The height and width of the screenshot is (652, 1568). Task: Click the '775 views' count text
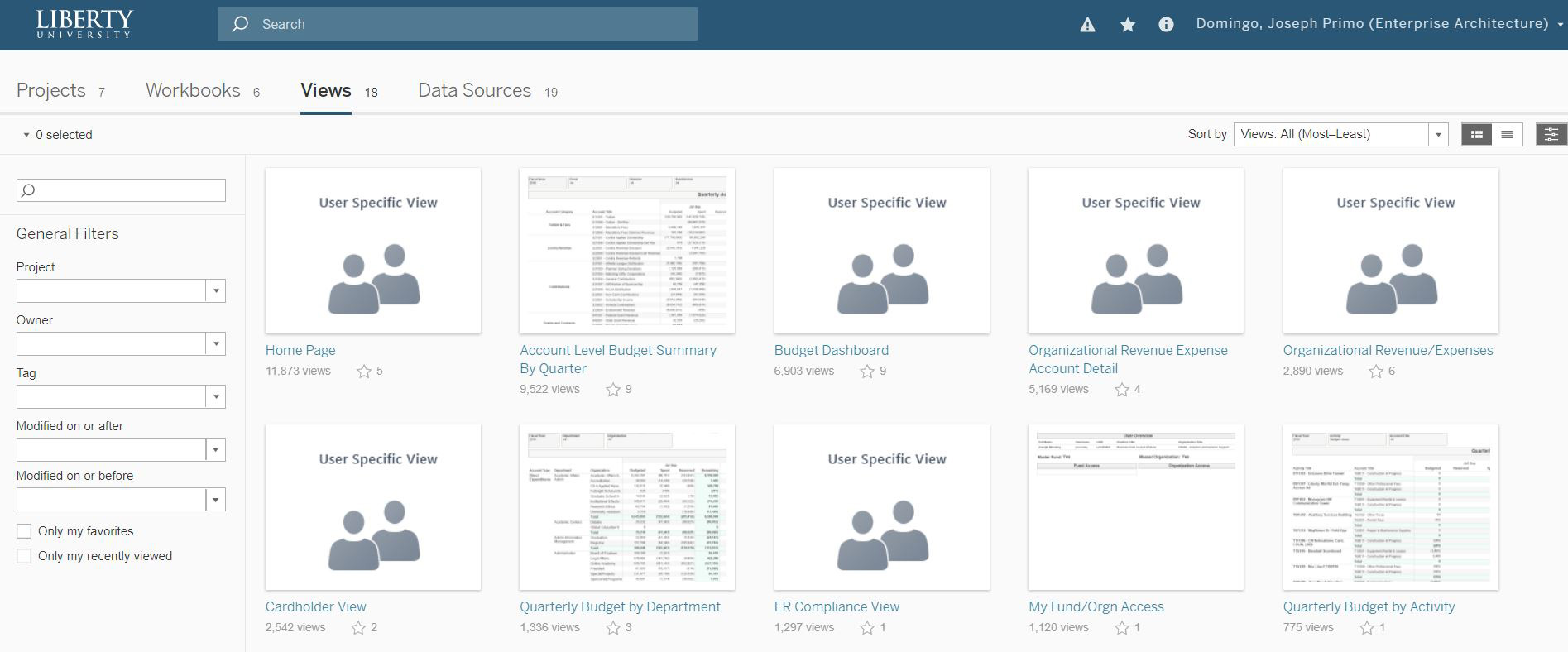click(1308, 628)
